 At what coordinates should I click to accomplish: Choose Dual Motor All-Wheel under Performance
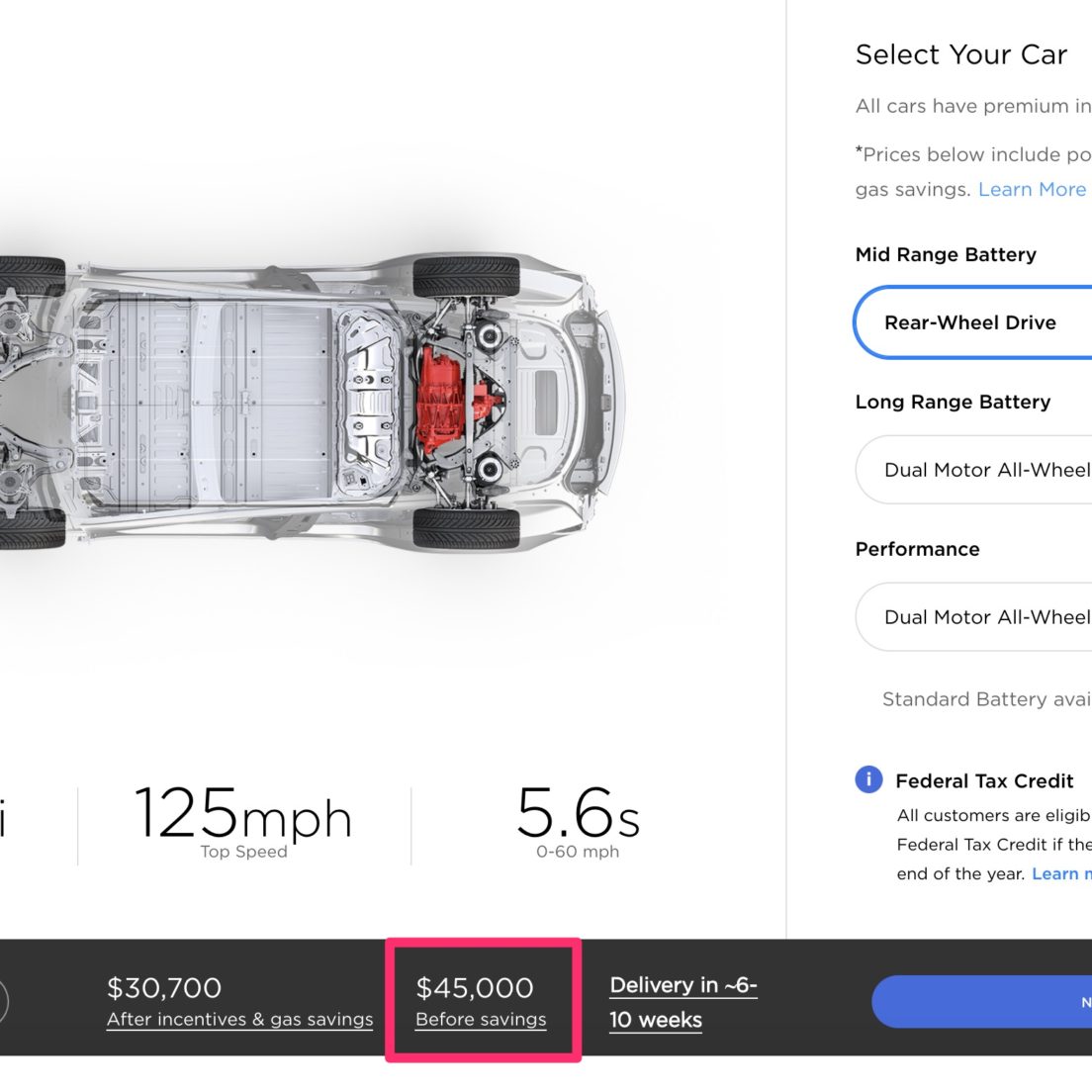coord(973,617)
